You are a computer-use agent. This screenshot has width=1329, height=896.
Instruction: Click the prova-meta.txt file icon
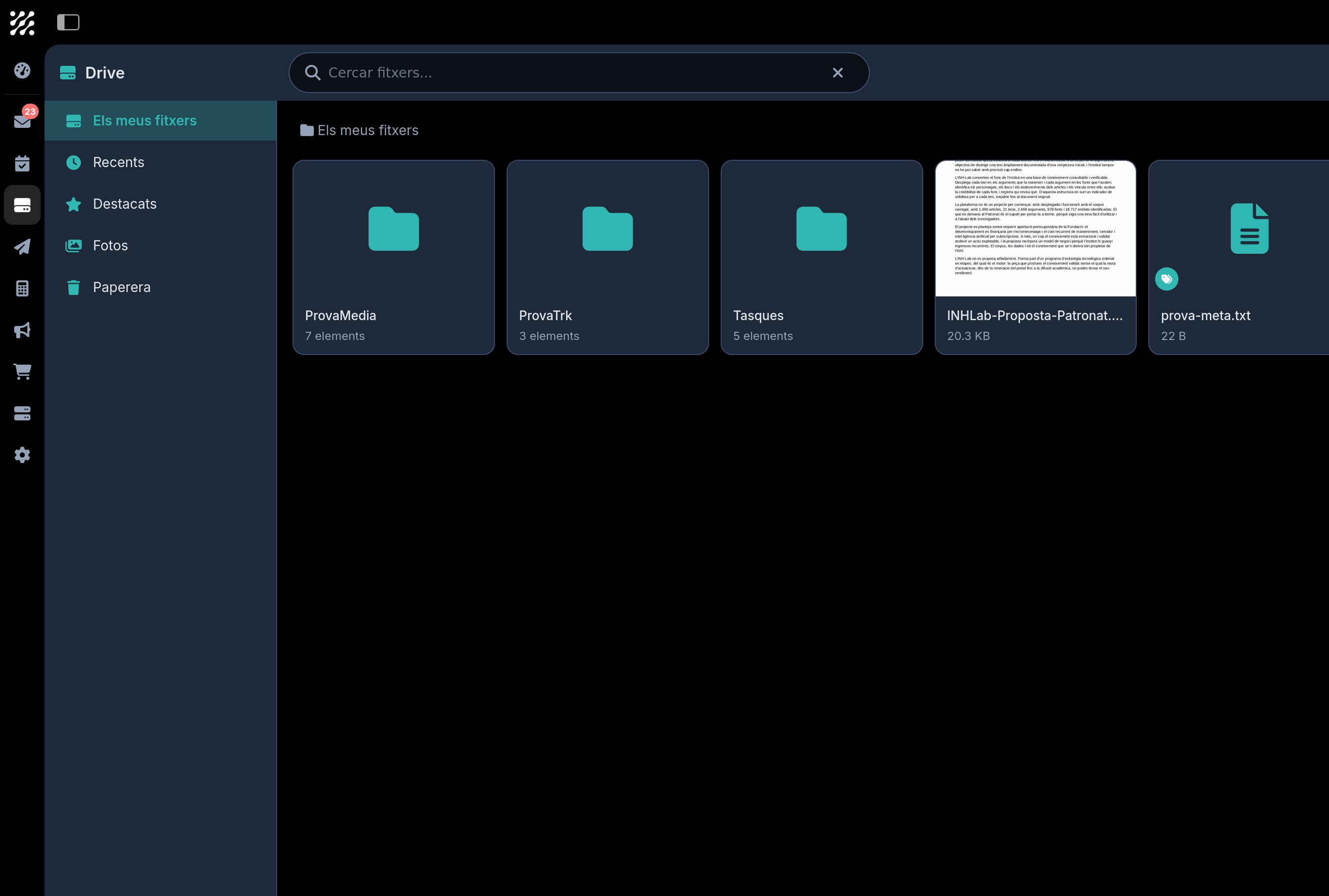tap(1250, 229)
